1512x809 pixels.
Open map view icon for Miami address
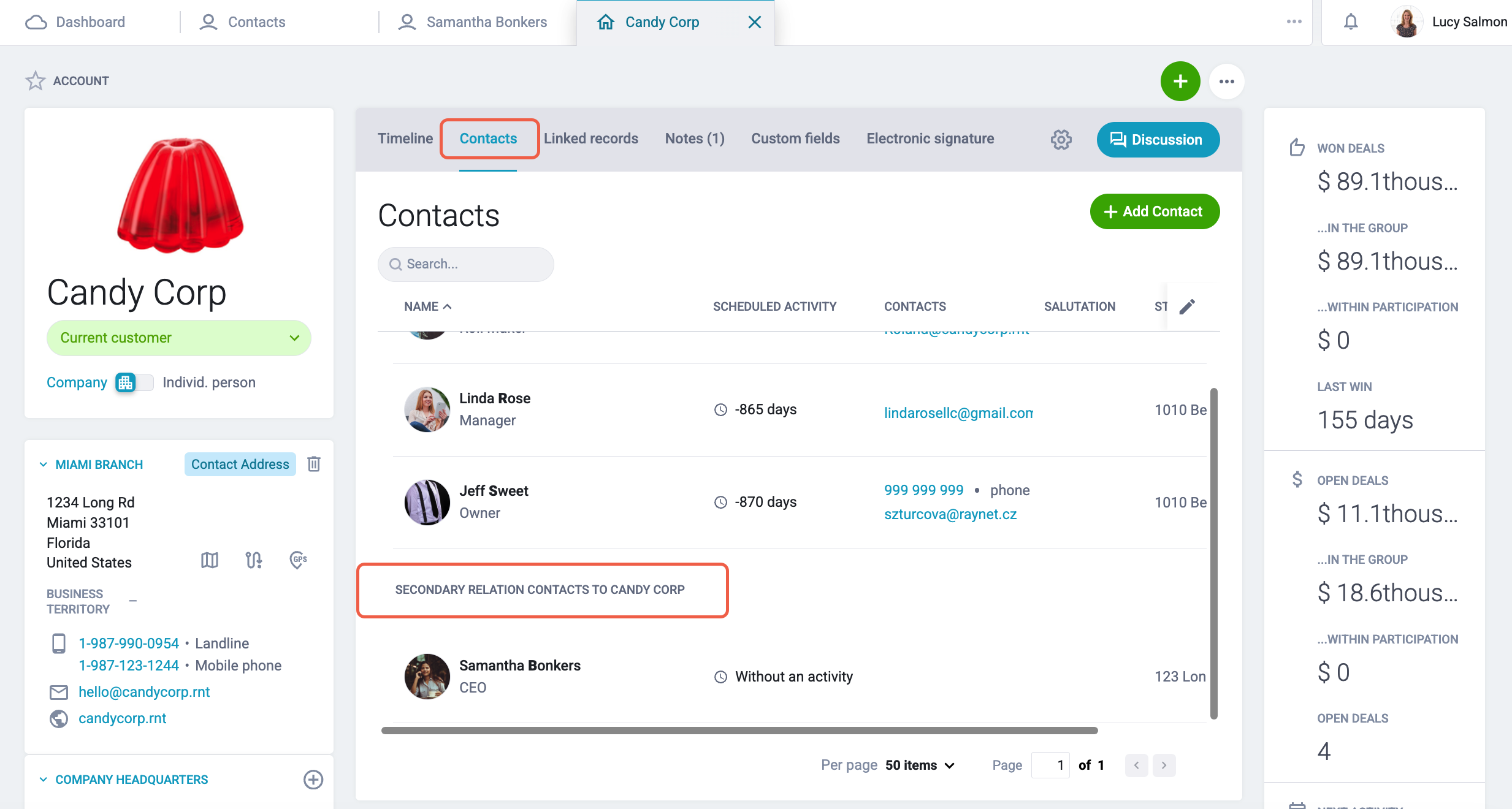(210, 560)
